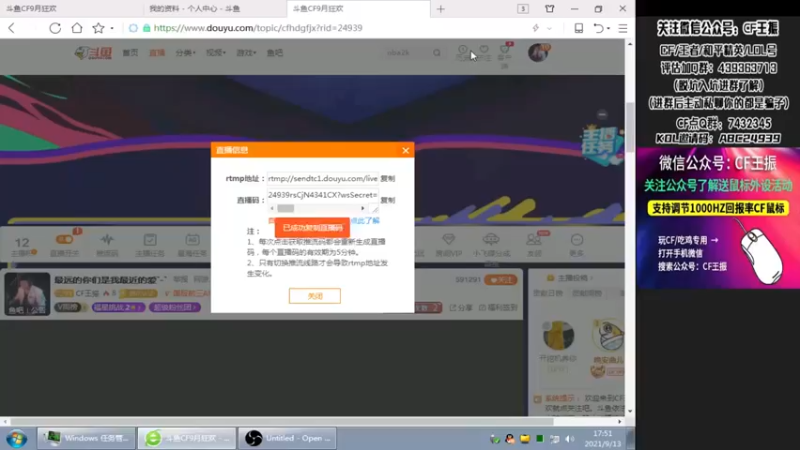This screenshot has height=450, width=800.
Task: Click the 分享 share link under the room title
Action: coord(461,308)
